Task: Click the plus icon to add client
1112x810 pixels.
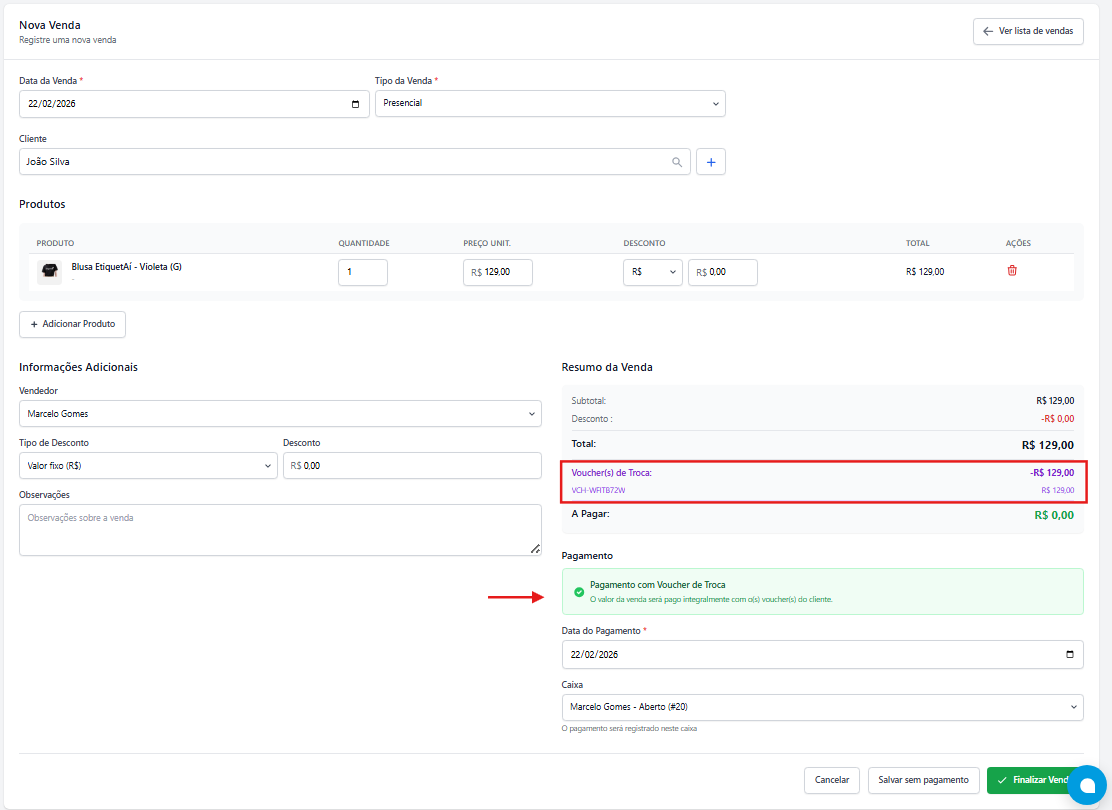Action: (711, 162)
